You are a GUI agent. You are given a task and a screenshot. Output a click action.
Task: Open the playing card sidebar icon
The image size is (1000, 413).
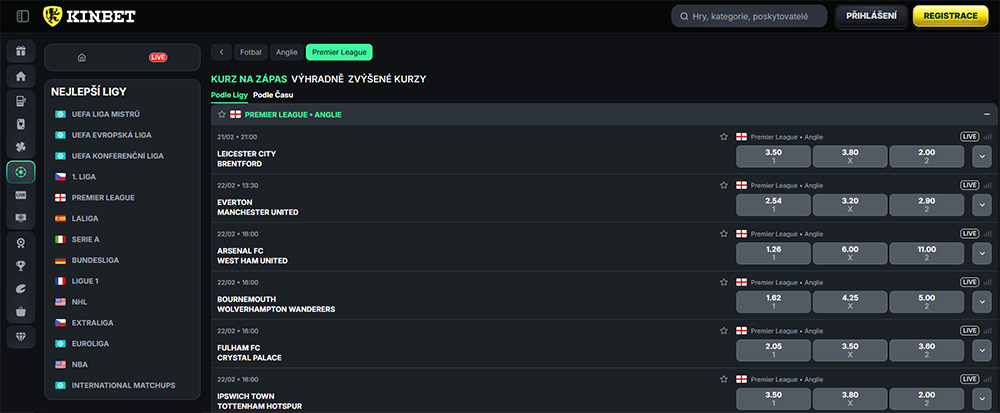[21, 124]
